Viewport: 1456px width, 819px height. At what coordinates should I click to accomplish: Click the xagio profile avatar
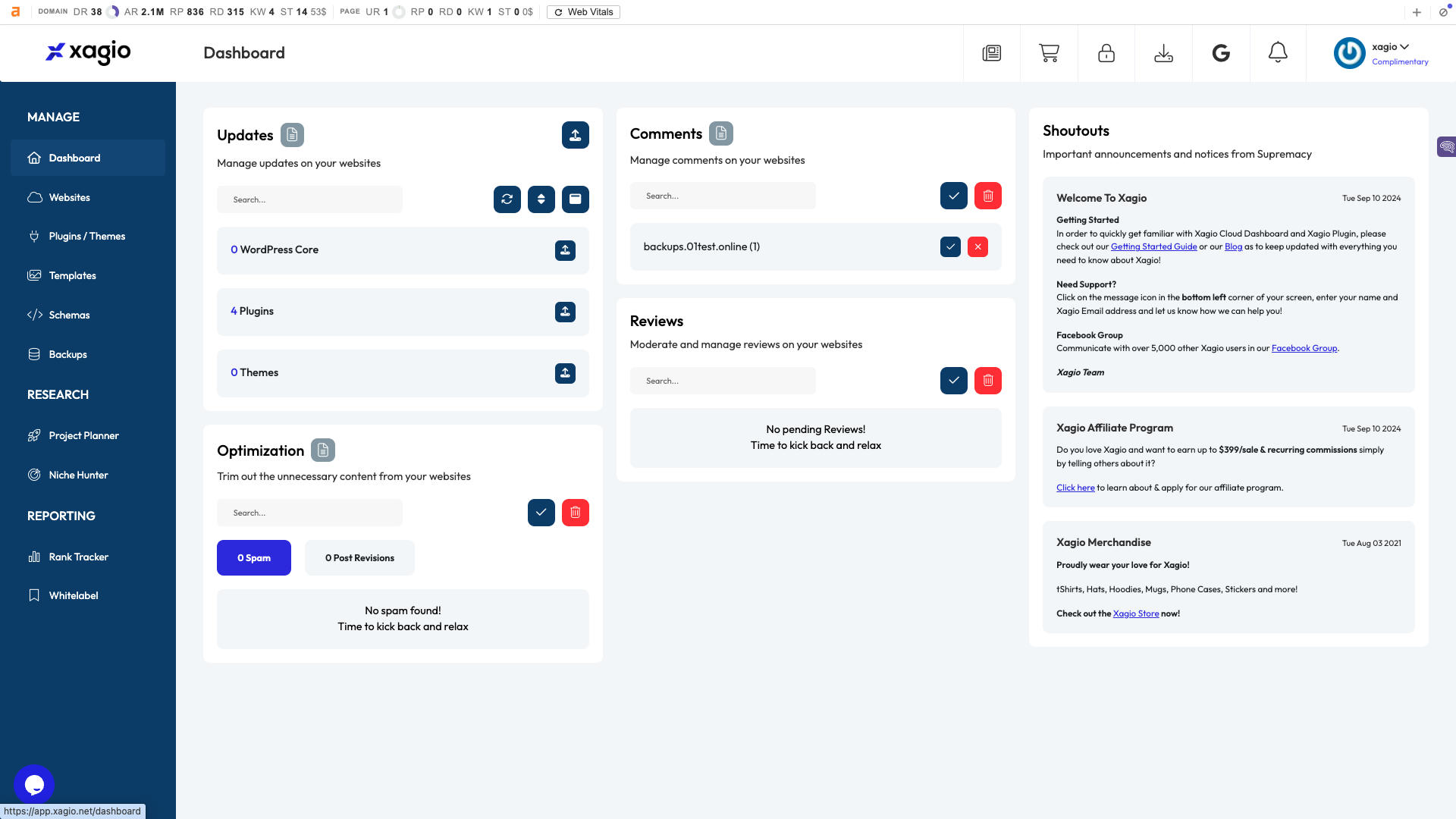[x=1349, y=53]
